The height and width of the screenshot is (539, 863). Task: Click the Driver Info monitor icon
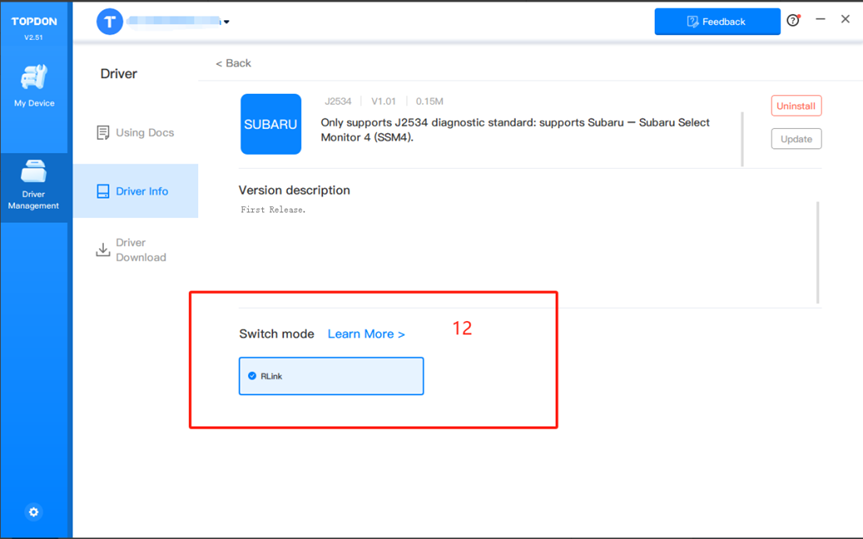(x=103, y=191)
